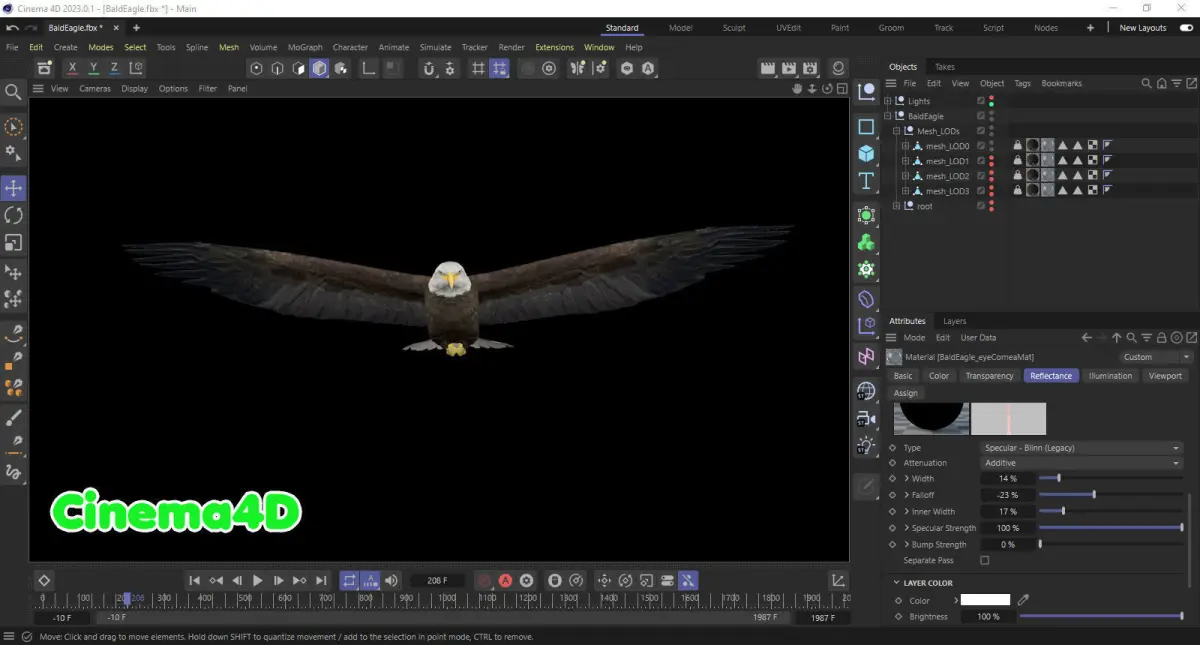Click the globe Sky/Floor icon
The width and height of the screenshot is (1200, 645).
[x=866, y=391]
